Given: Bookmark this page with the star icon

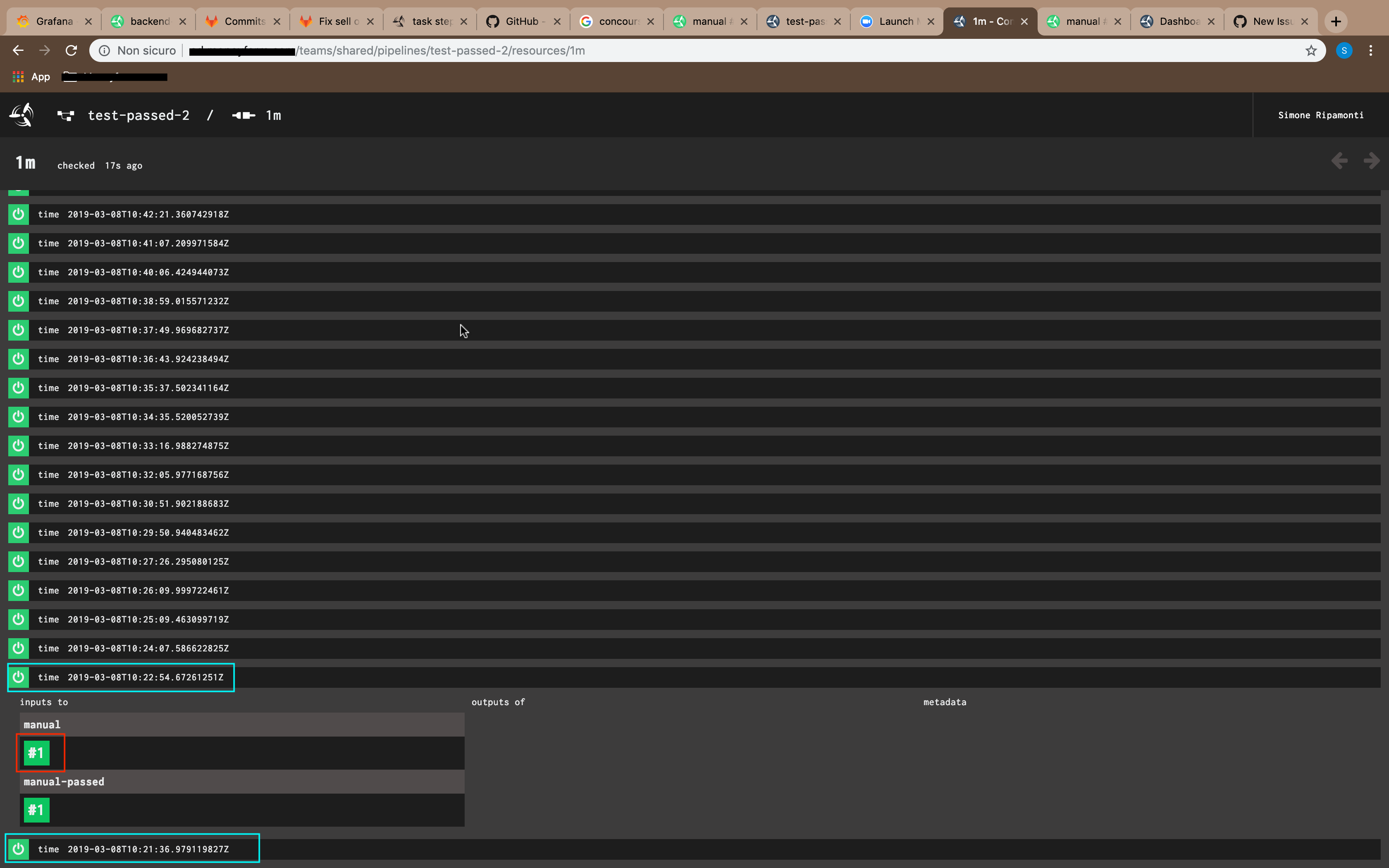Looking at the screenshot, I should point(1311,50).
